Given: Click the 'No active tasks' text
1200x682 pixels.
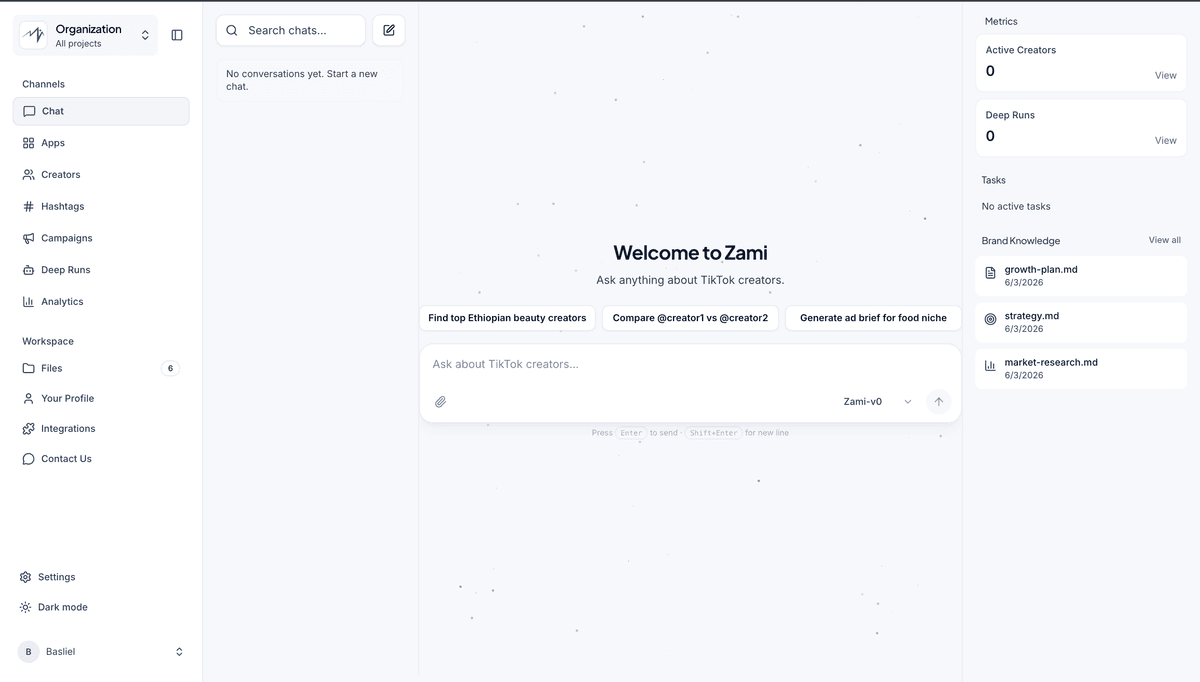Looking at the screenshot, I should (x=1016, y=206).
